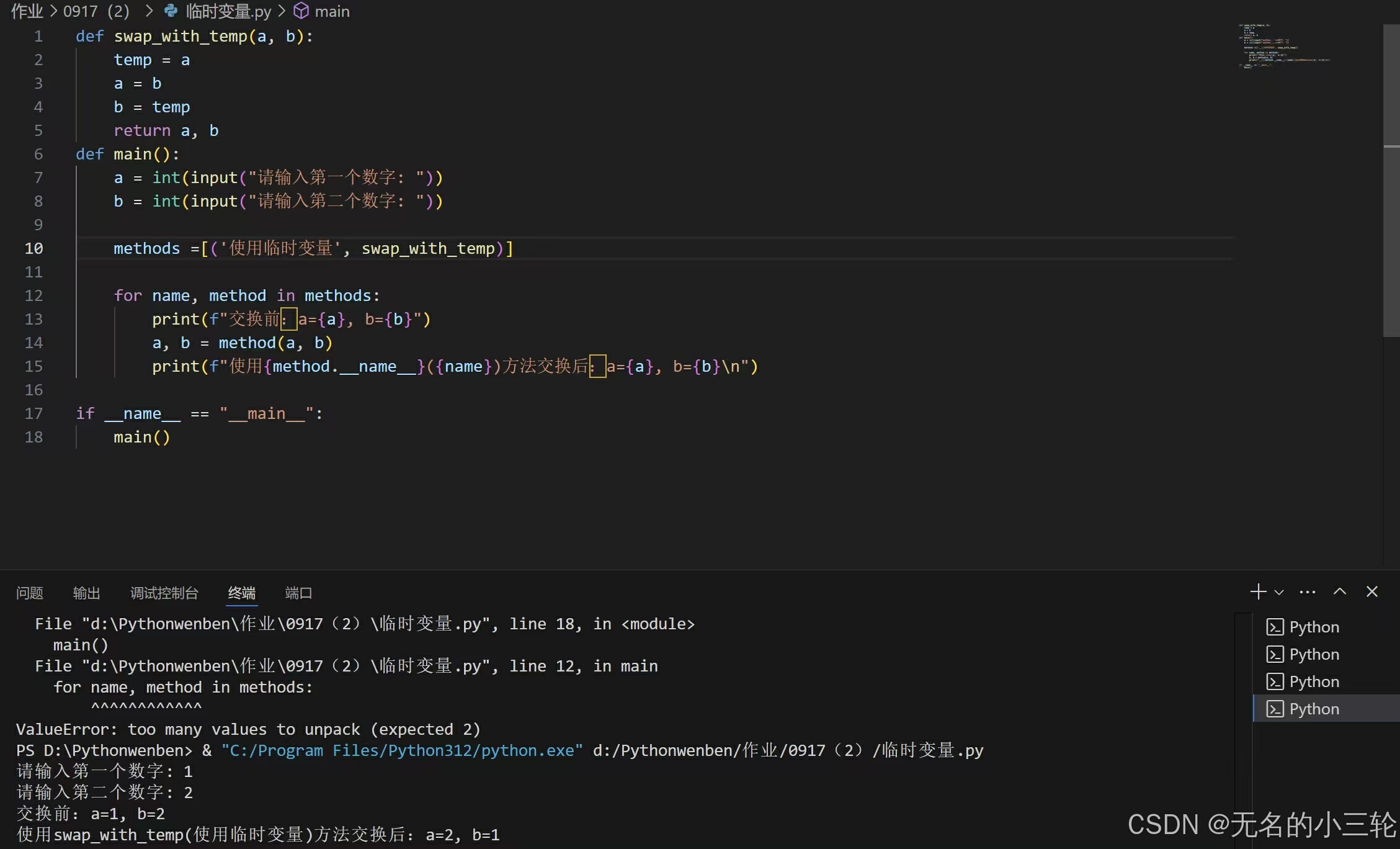This screenshot has height=849, width=1400.
Task: Click line number 10 in the gutter
Action: pyautogui.click(x=34, y=248)
